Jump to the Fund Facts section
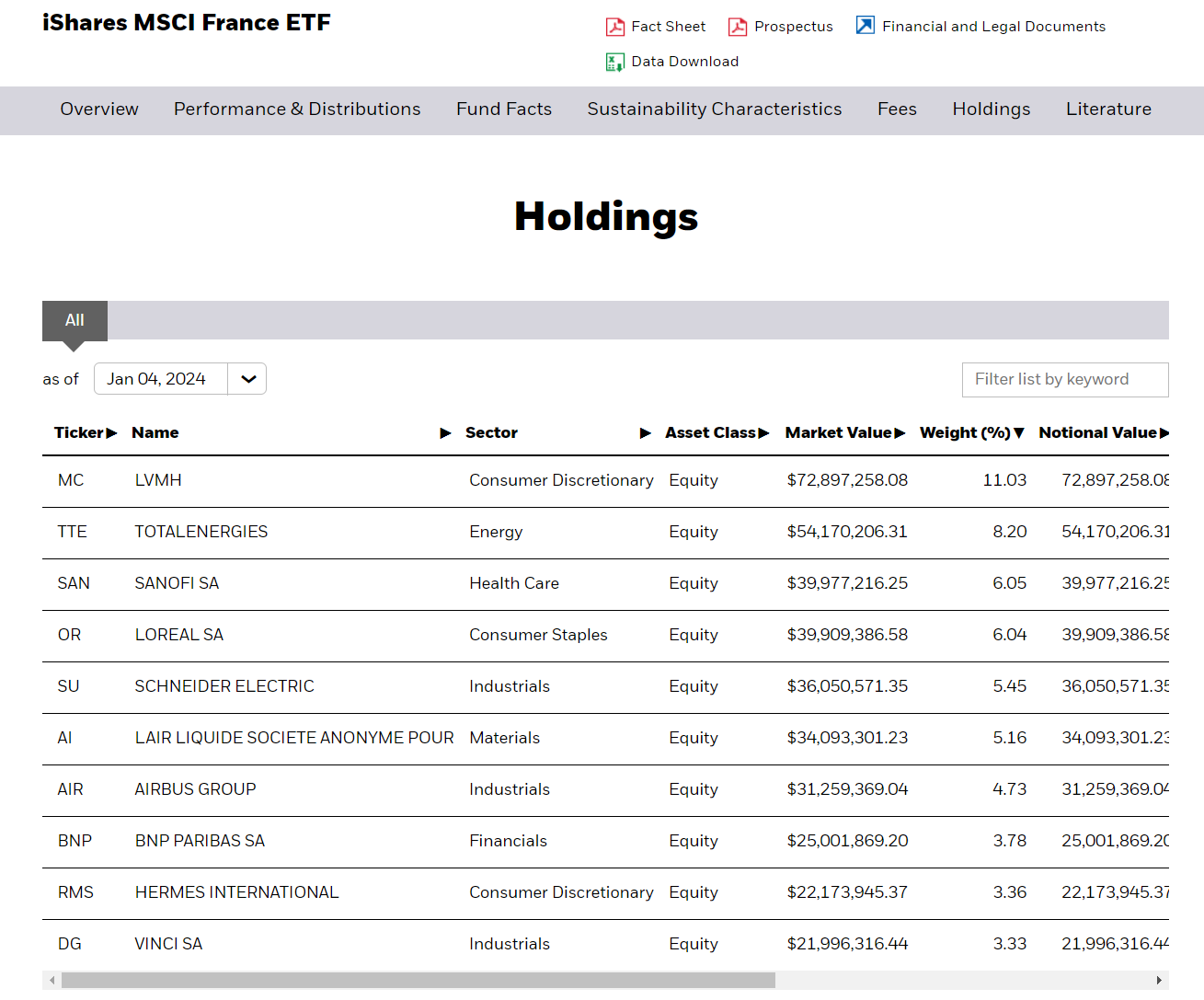Image resolution: width=1204 pixels, height=1000 pixels. [504, 109]
